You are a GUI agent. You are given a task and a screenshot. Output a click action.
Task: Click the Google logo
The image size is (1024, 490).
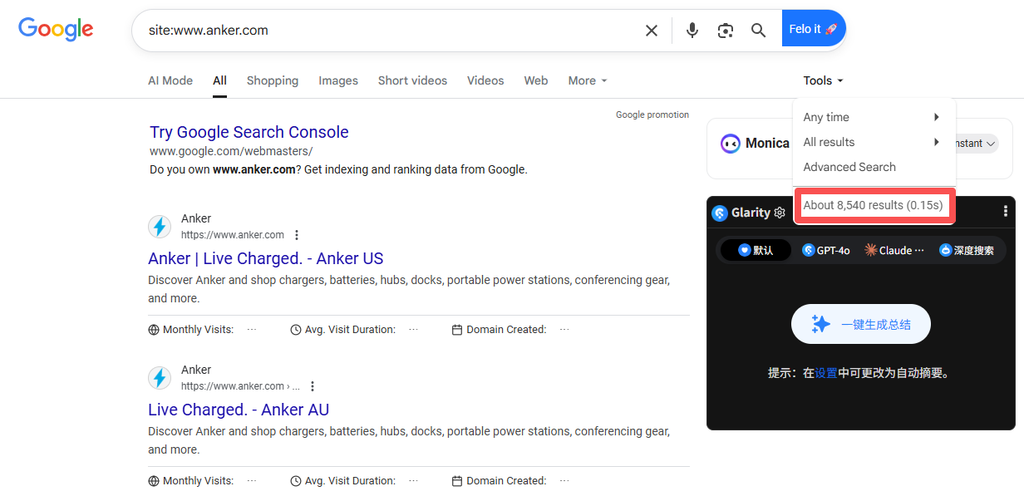point(56,29)
